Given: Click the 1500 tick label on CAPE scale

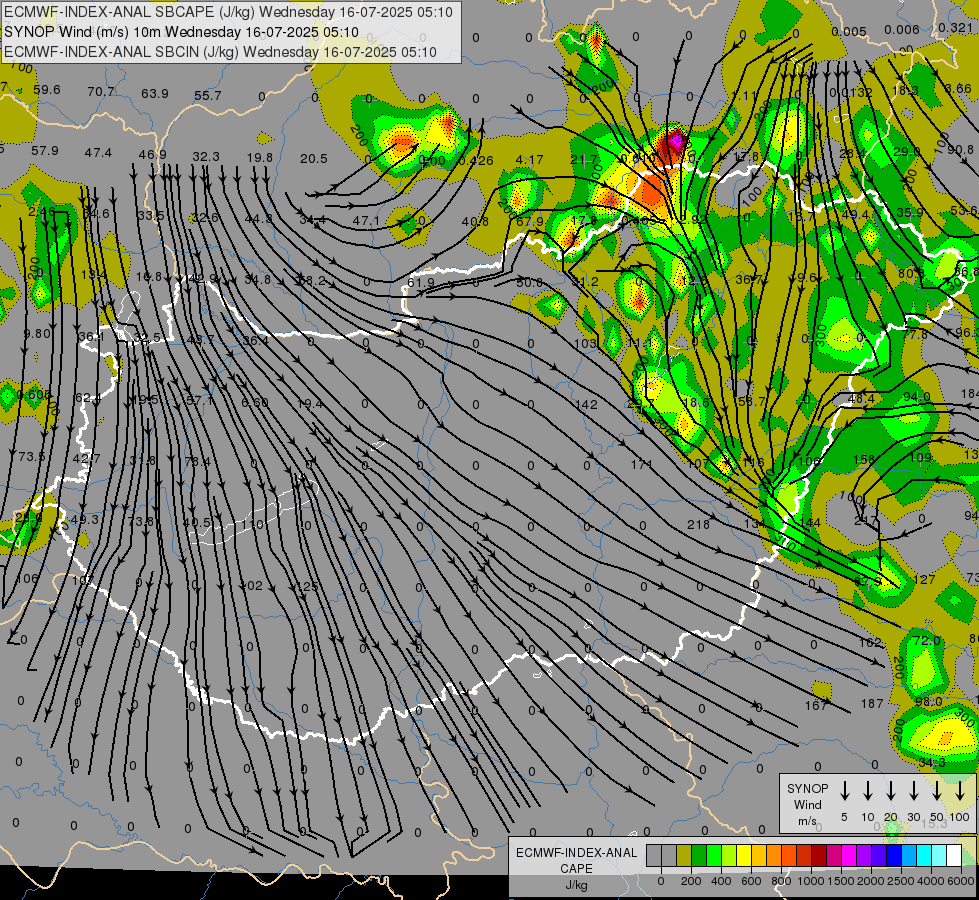Looking at the screenshot, I should click(840, 881).
